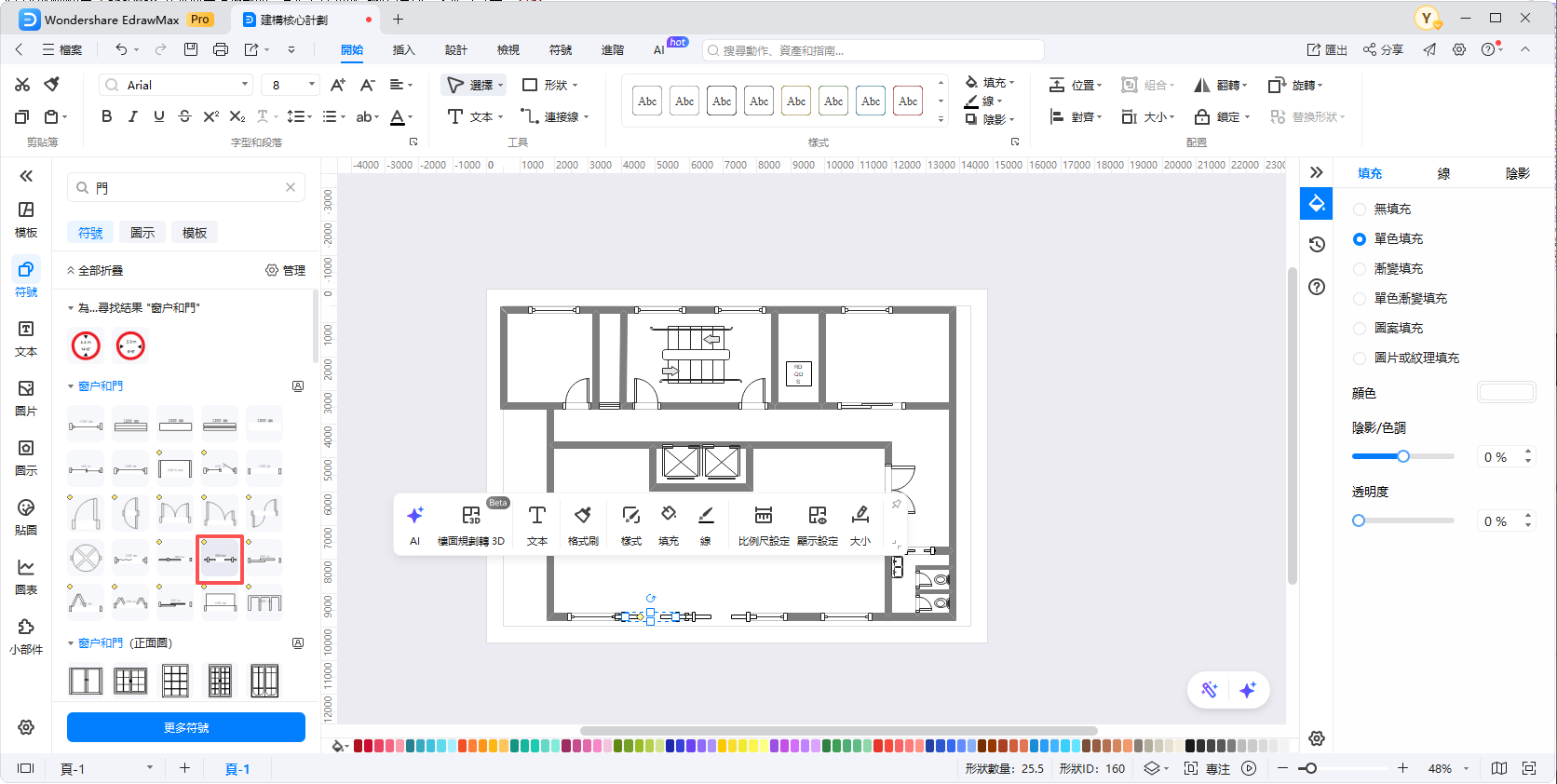Switch to the Line tab in right panel

pos(1443,173)
